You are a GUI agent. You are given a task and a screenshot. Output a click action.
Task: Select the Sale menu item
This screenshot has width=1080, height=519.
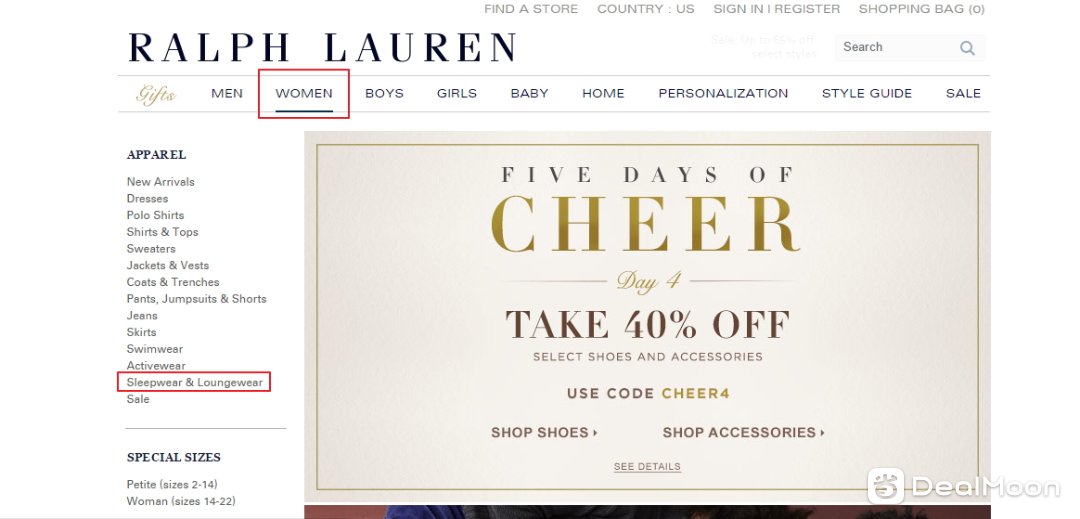click(x=963, y=94)
